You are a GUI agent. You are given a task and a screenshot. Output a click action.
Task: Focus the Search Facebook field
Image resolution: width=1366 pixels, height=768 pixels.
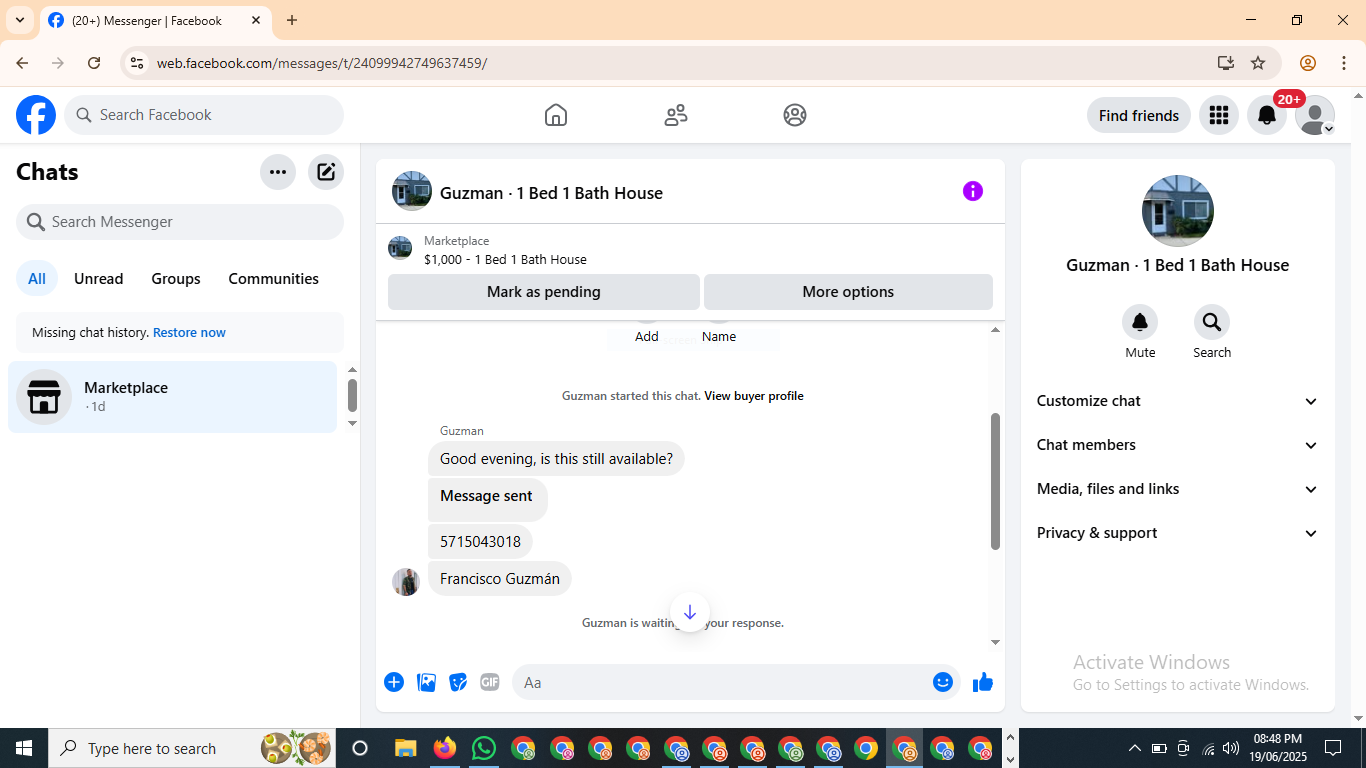[204, 115]
